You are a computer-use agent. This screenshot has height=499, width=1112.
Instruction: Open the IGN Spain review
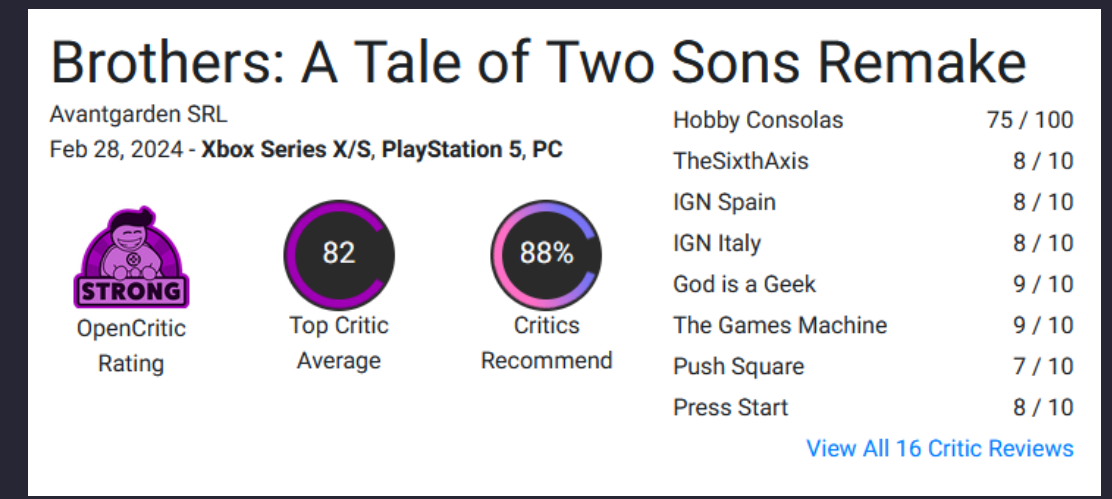724,202
